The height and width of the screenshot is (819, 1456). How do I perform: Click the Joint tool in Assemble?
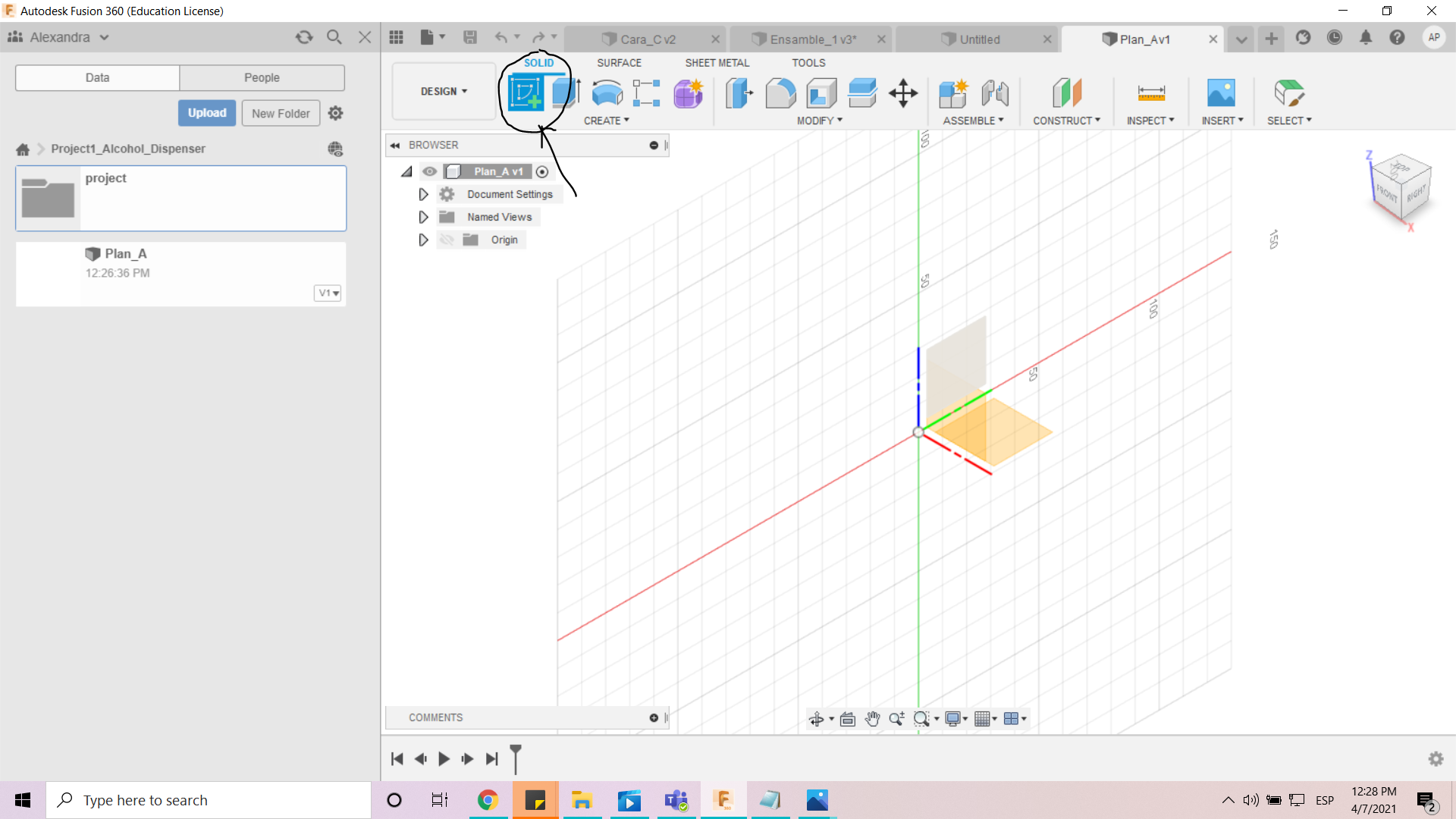[x=994, y=93]
